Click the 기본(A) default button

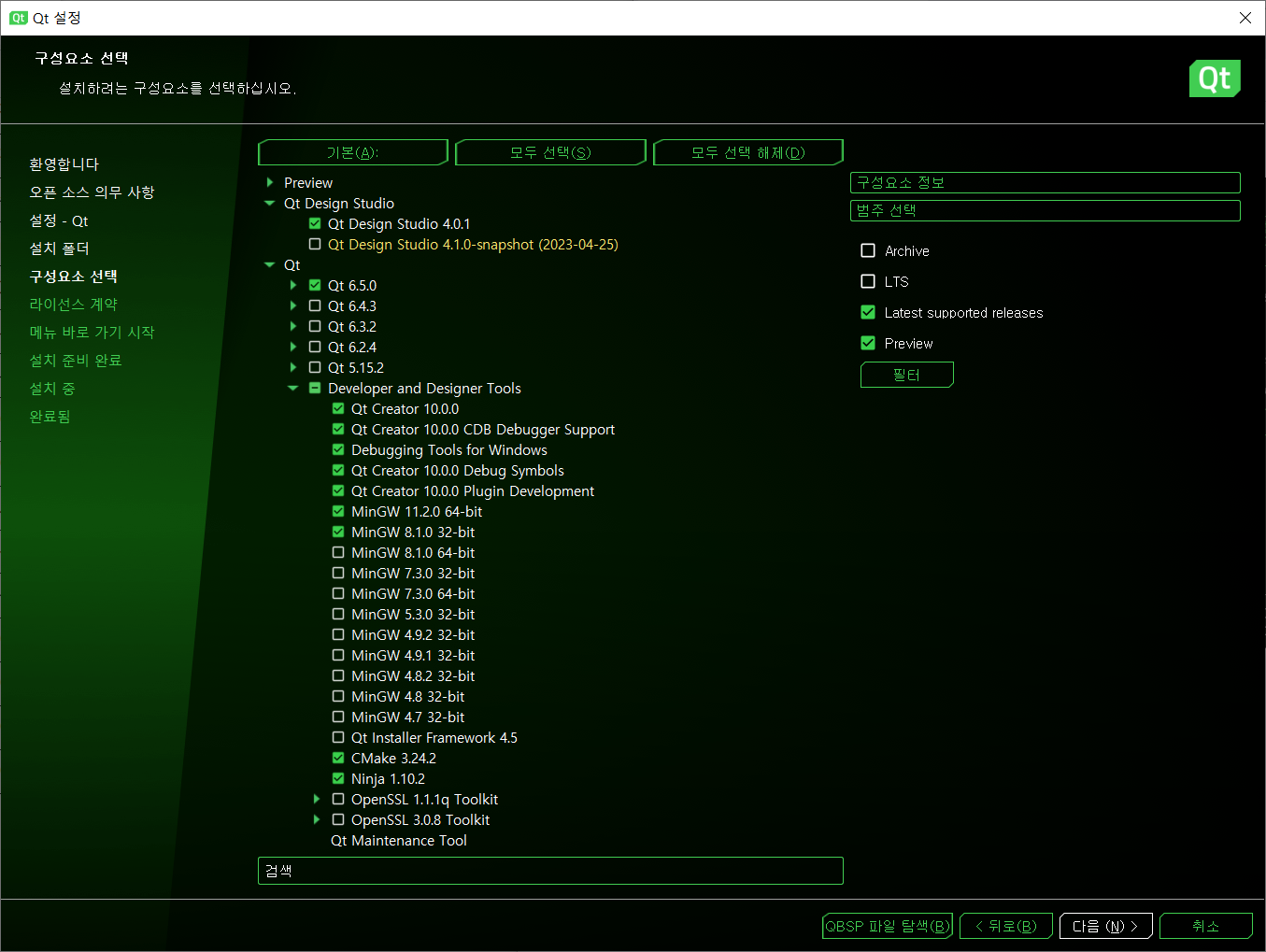pos(353,152)
